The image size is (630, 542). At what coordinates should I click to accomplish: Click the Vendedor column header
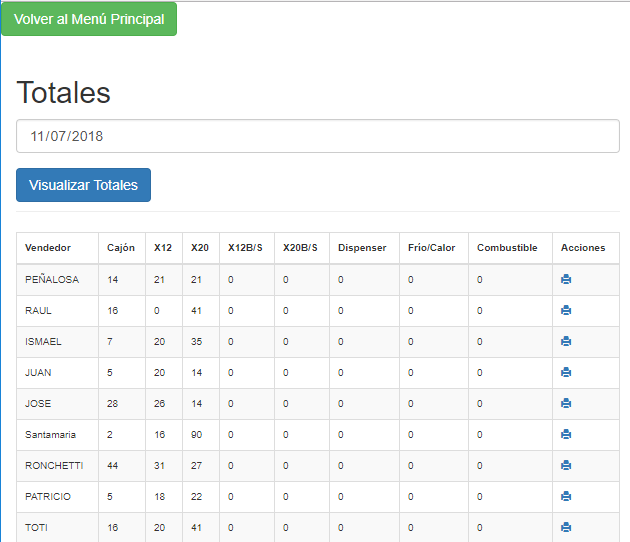click(48, 248)
